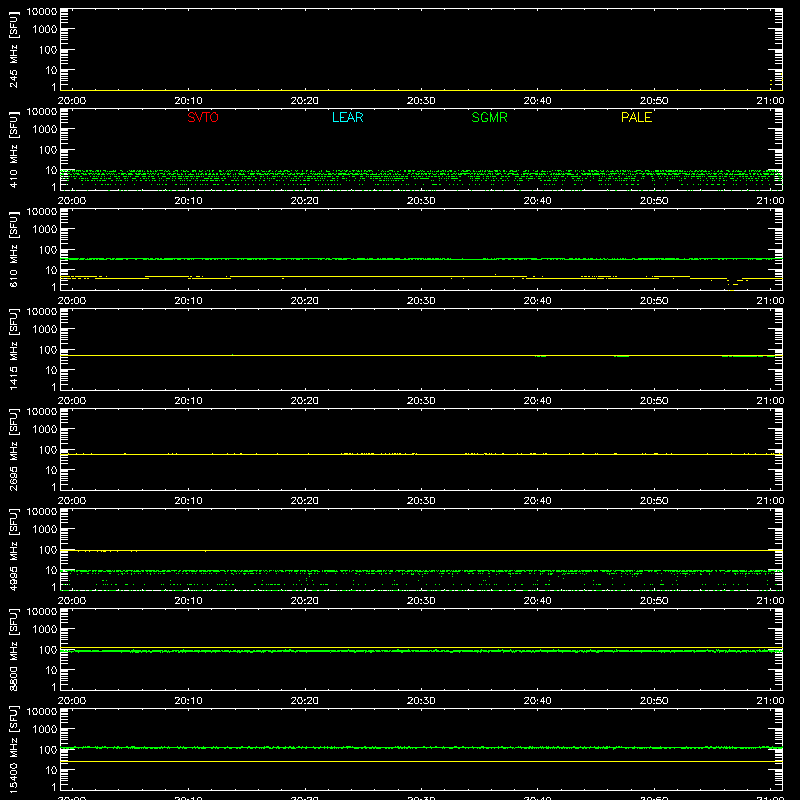Viewport: 800px width, 800px height.
Task: Click 20:10 time label under 2695 MHz panel
Action: coord(188,501)
